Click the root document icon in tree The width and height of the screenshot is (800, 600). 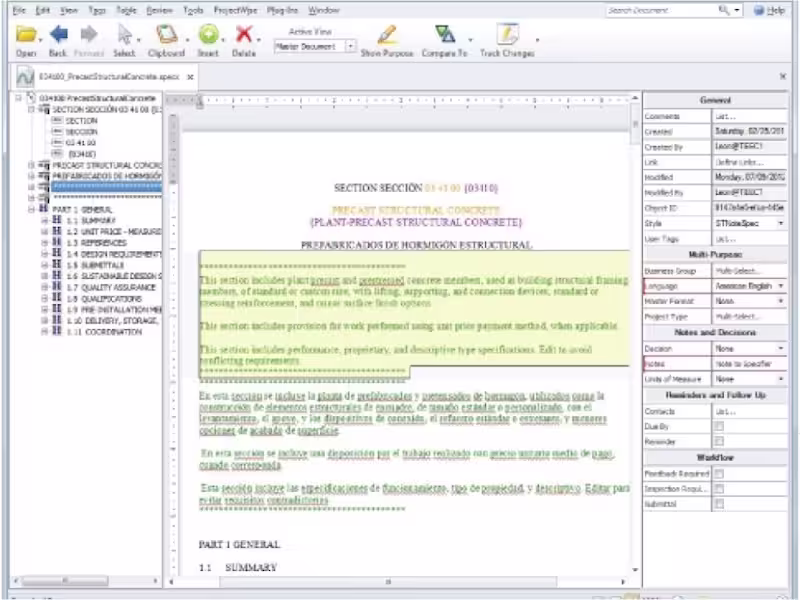[x=31, y=97]
